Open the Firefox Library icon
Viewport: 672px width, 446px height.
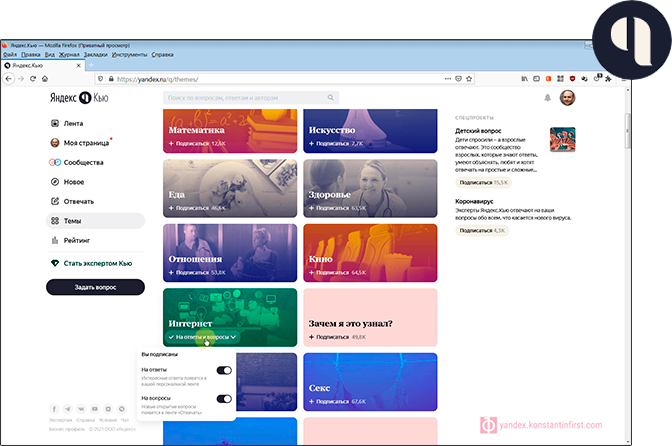[x=524, y=79]
